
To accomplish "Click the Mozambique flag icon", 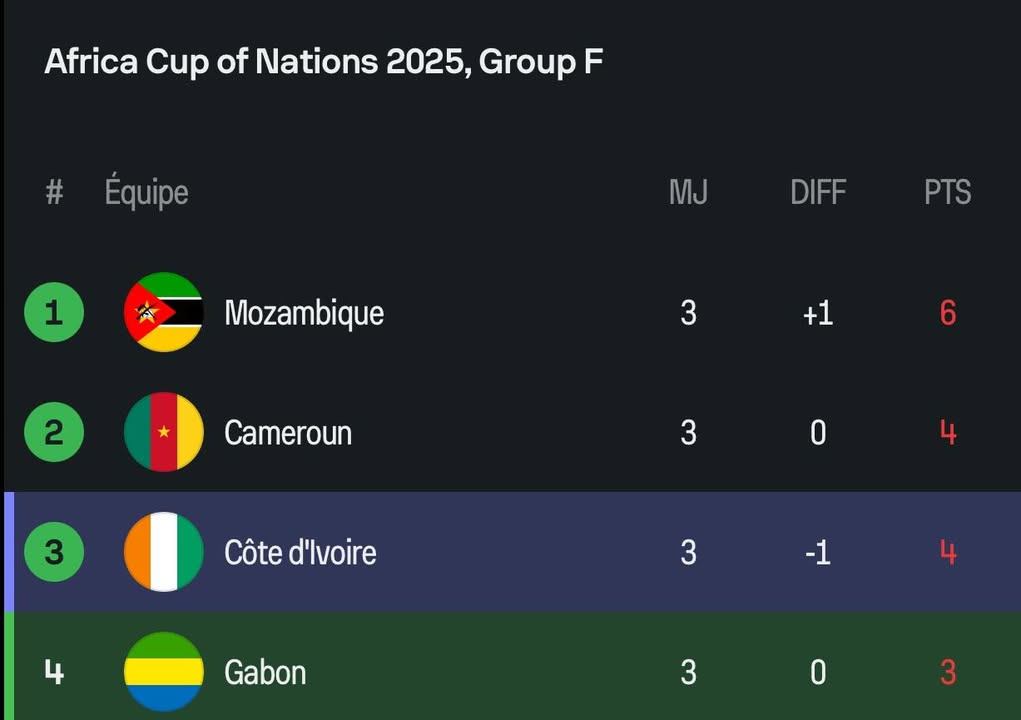I will click(164, 312).
